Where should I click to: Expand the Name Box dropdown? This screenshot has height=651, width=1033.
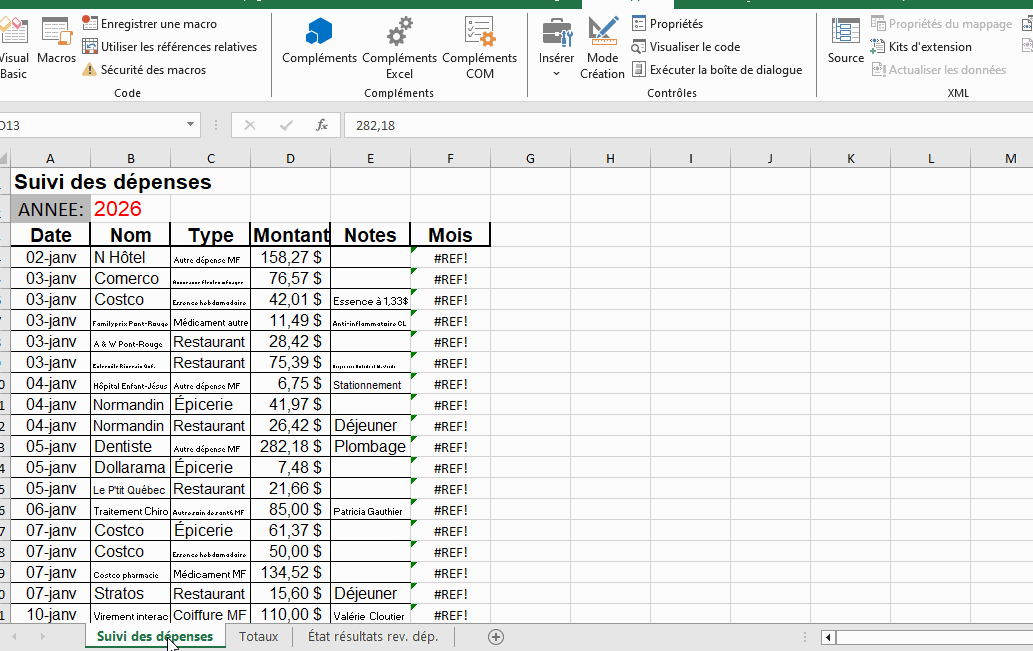(191, 125)
